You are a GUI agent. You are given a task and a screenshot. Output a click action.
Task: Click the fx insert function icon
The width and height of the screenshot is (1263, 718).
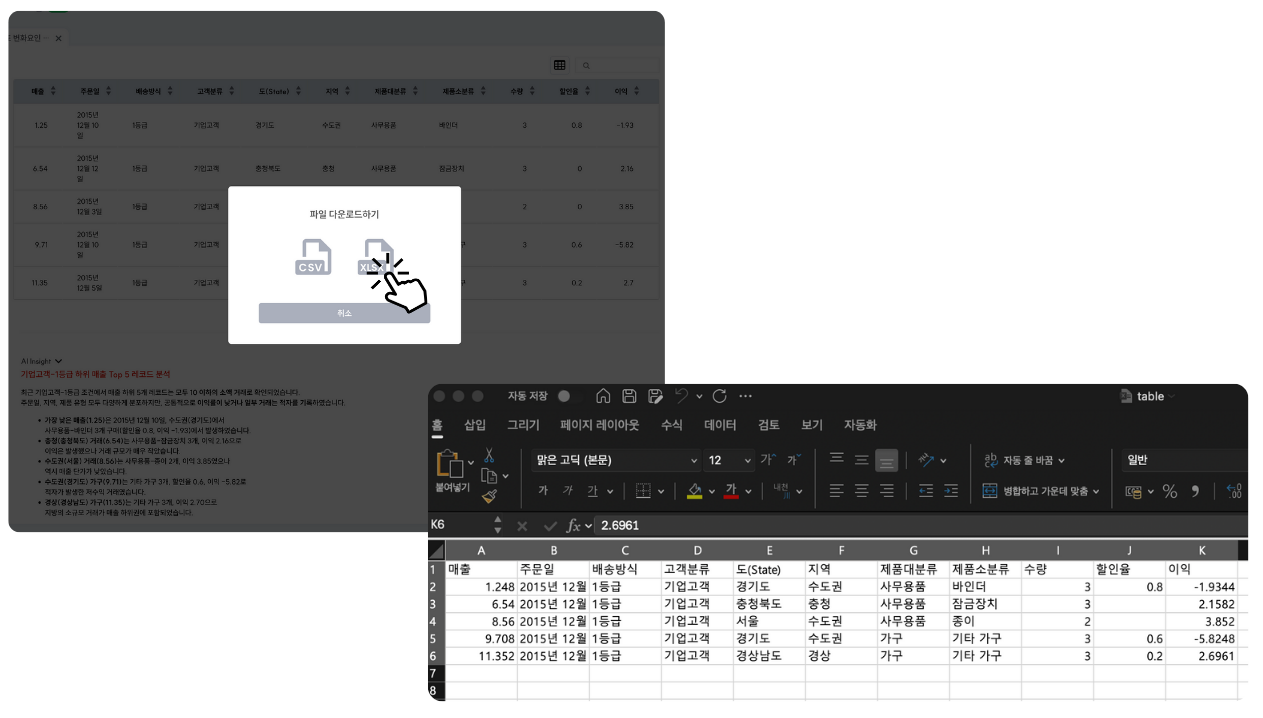coord(574,525)
